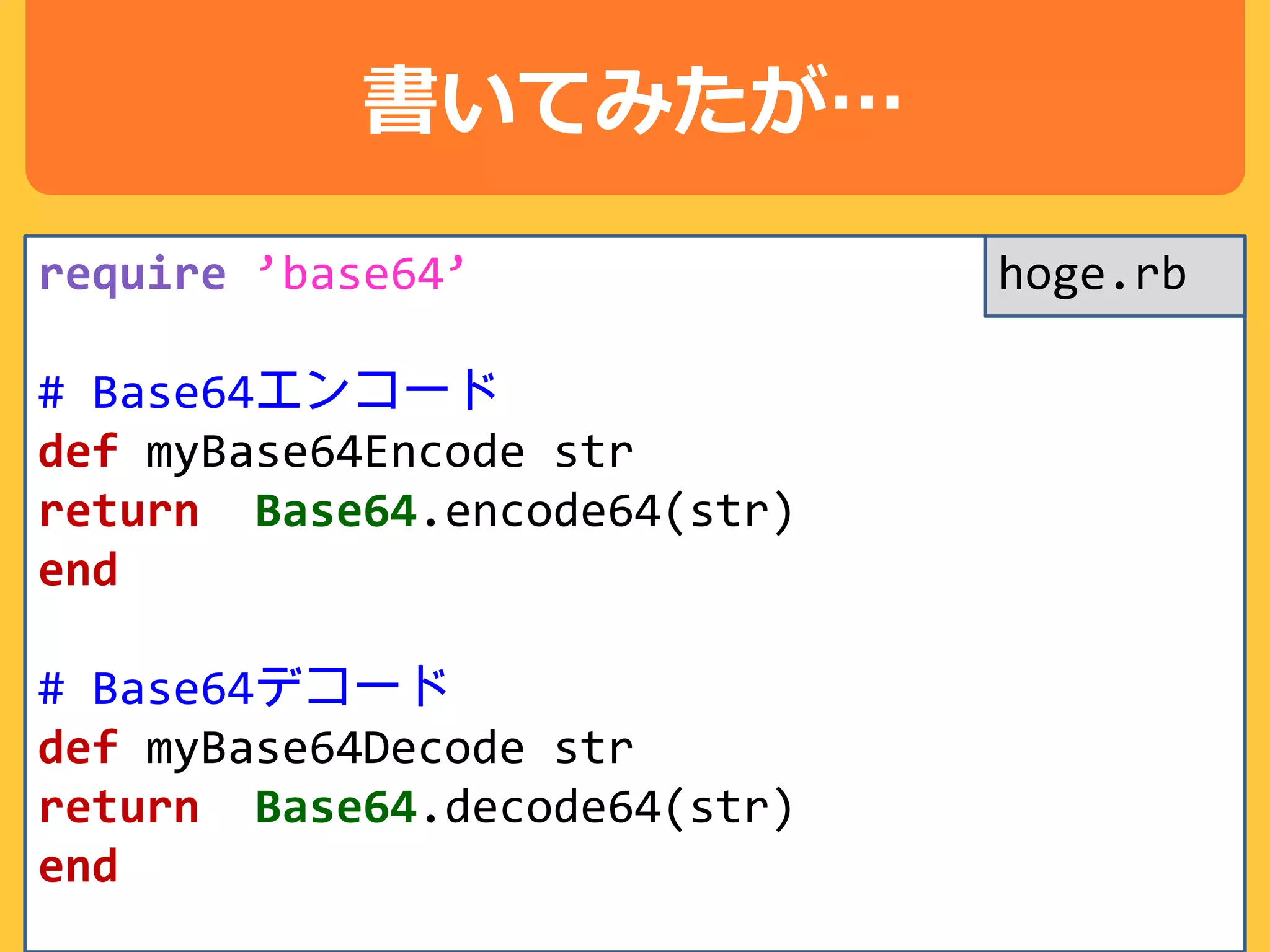Click 'str' parameter of myBase64Decode
Image resolution: width=1270 pixels, height=952 pixels.
click(594, 748)
